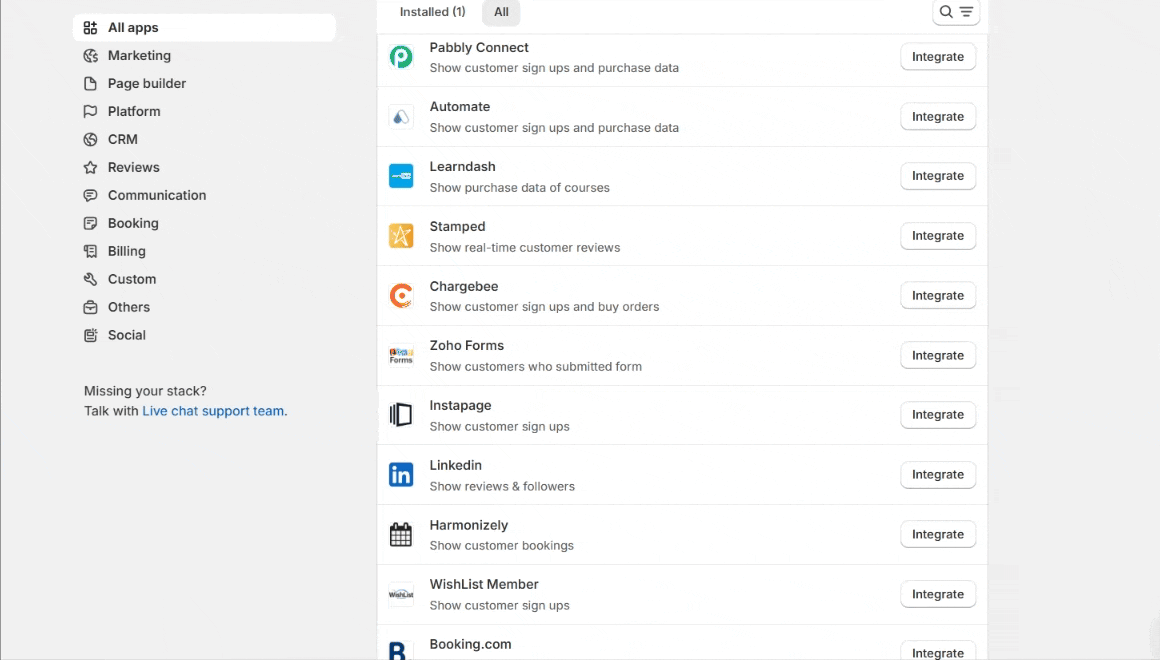Screen dimensions: 1160x660
Task: Click the Page builder document icon
Action: pos(90,84)
